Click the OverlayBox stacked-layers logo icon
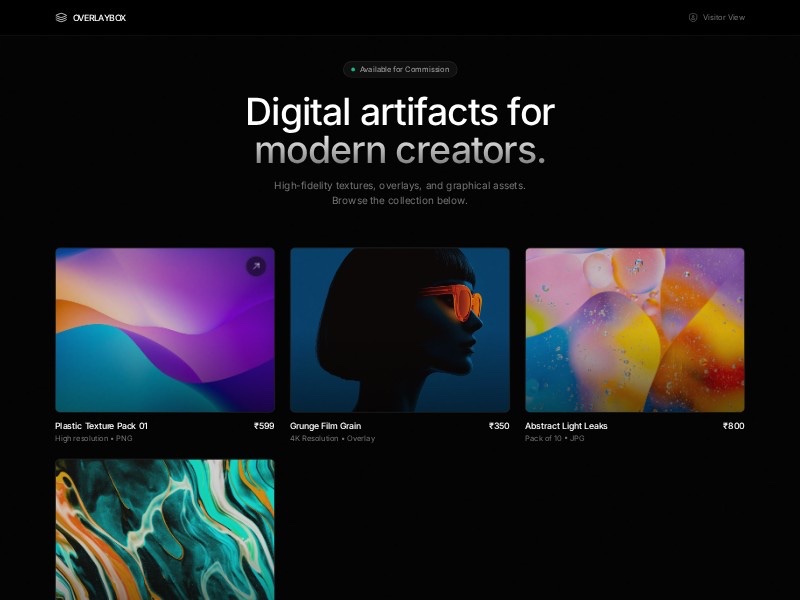800x600 pixels. 61,17
